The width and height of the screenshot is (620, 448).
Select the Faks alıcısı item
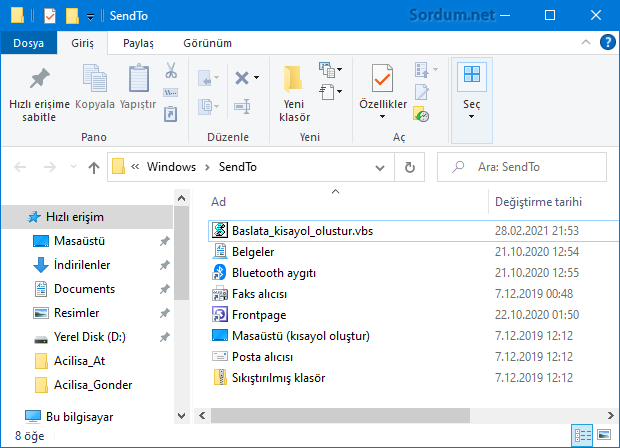click(414, 294)
